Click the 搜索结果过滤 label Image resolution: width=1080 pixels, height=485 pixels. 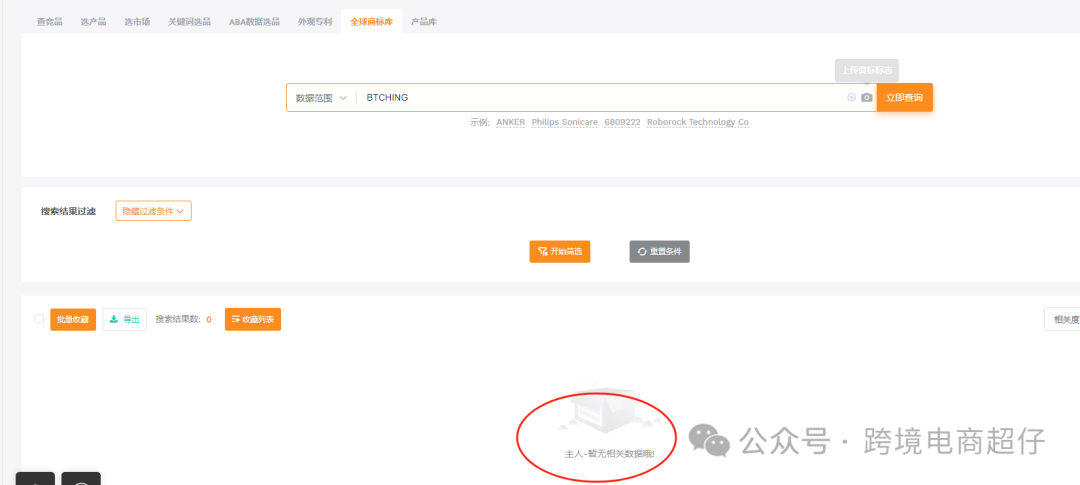click(x=68, y=211)
